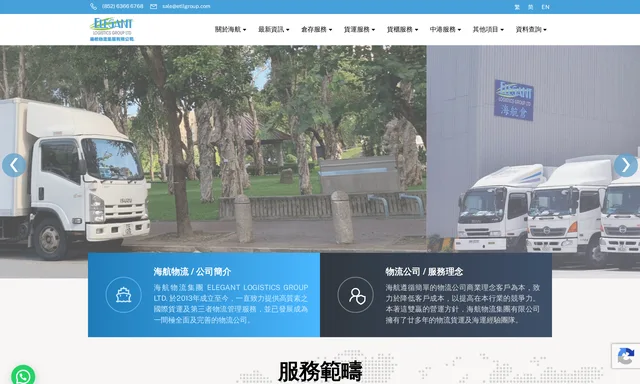The image size is (640, 384).
Task: Expand the 中港服務 menu
Action: [445, 29]
